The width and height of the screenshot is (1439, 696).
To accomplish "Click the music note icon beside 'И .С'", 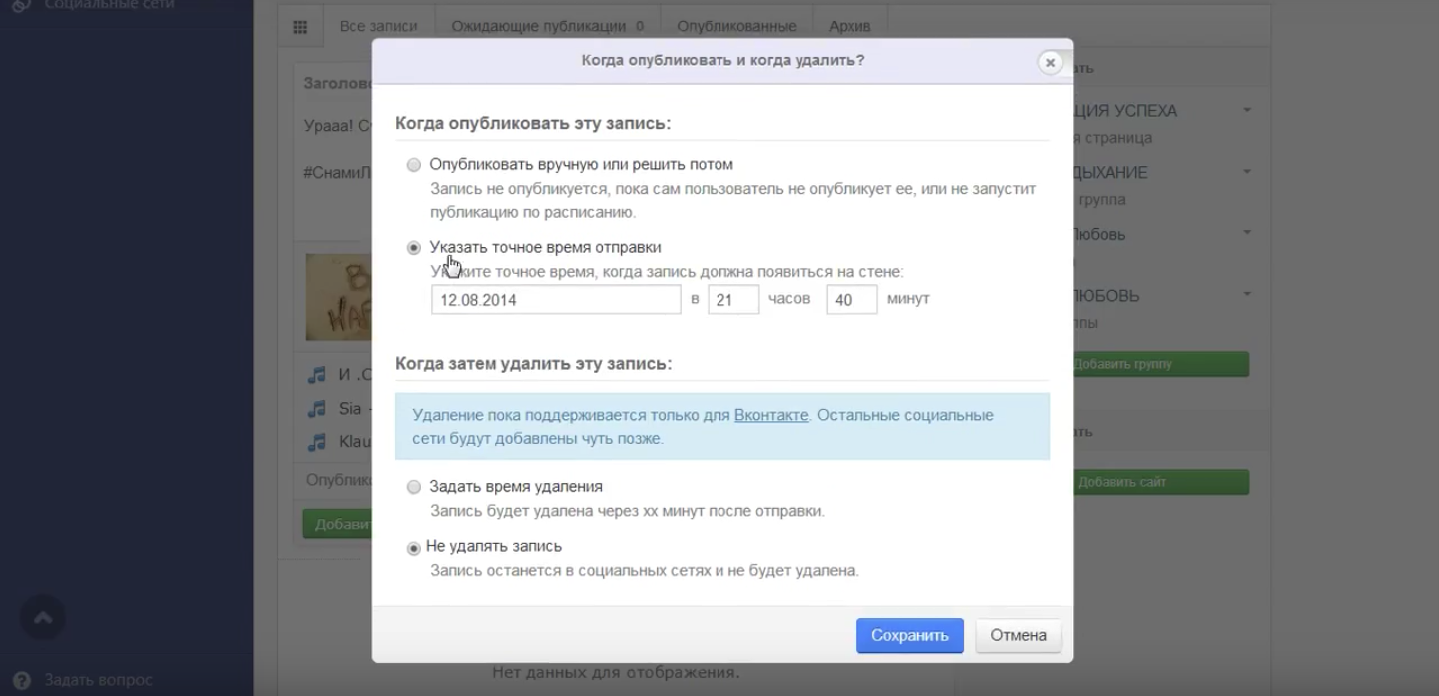I will pos(317,376).
